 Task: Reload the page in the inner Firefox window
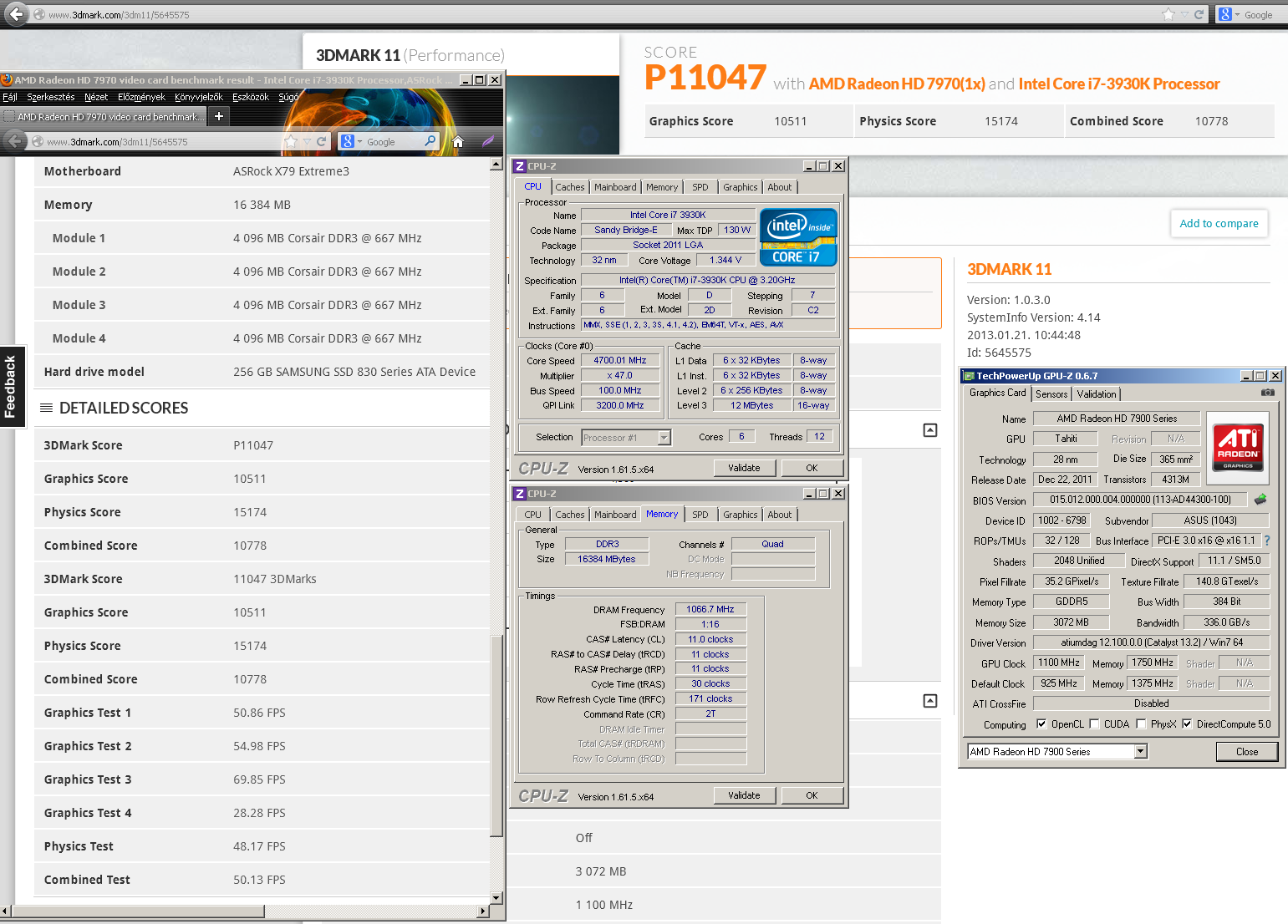point(321,141)
